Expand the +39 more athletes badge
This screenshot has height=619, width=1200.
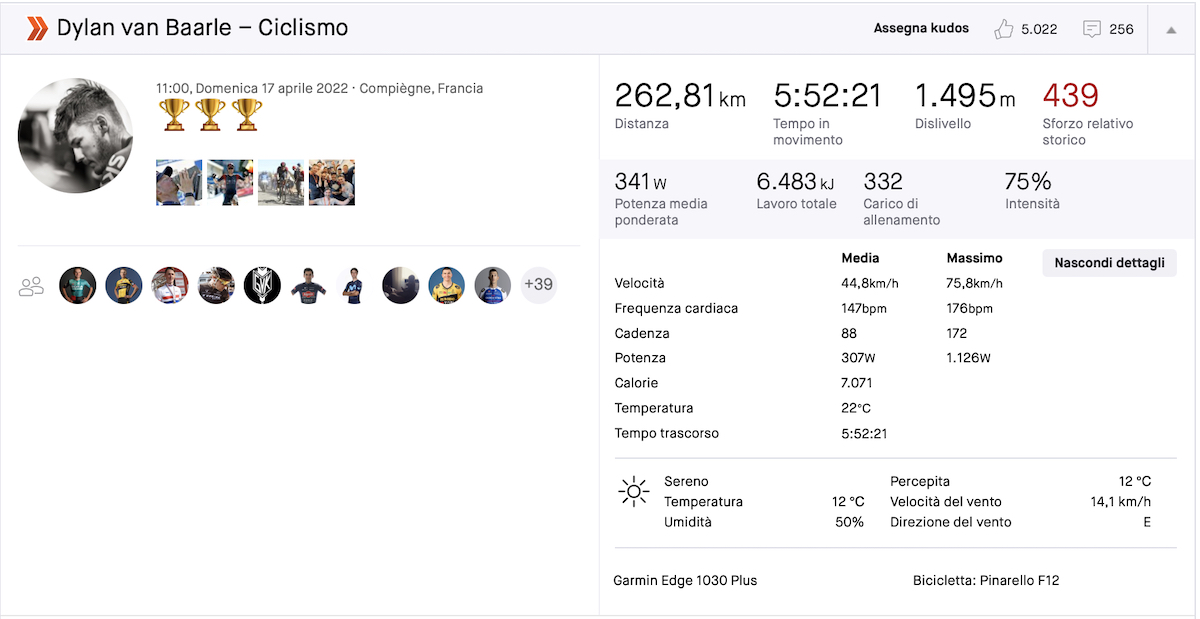pyautogui.click(x=538, y=285)
